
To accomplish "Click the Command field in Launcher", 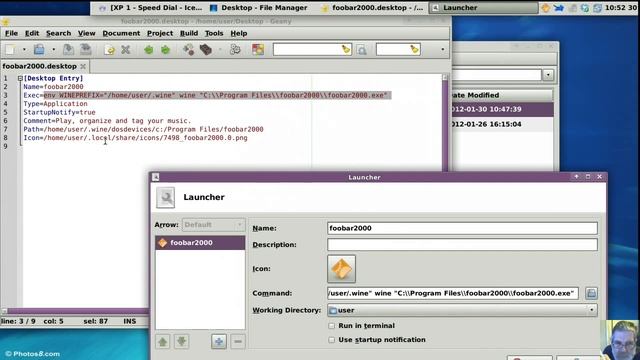I will [453, 293].
